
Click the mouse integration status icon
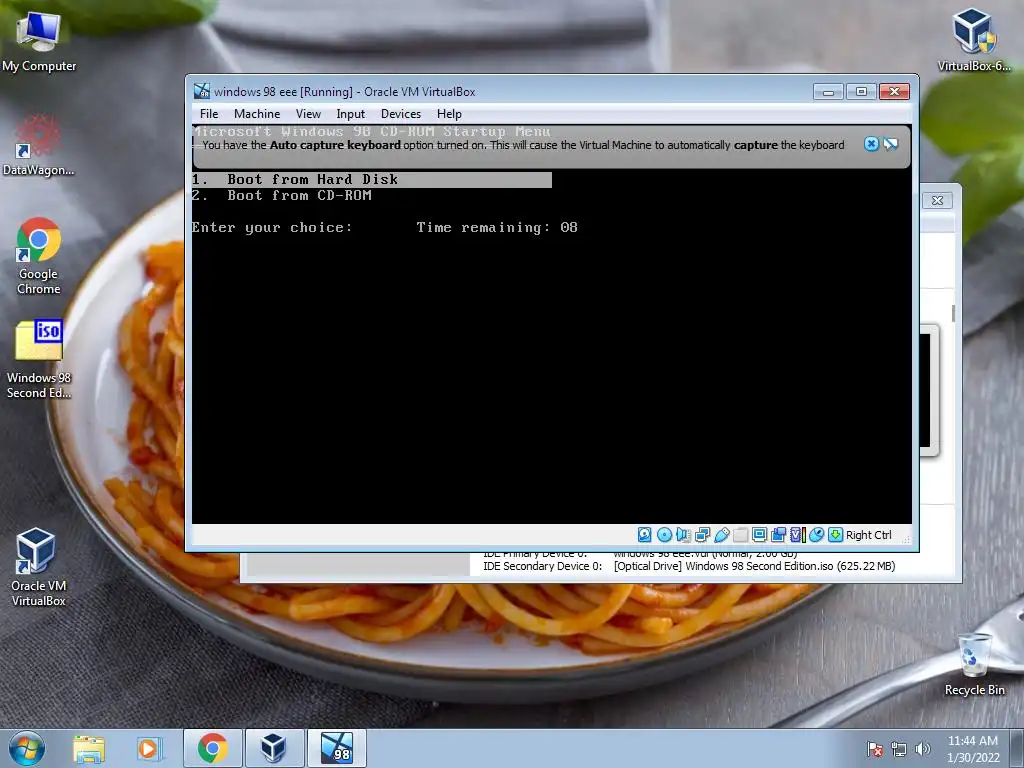click(816, 535)
